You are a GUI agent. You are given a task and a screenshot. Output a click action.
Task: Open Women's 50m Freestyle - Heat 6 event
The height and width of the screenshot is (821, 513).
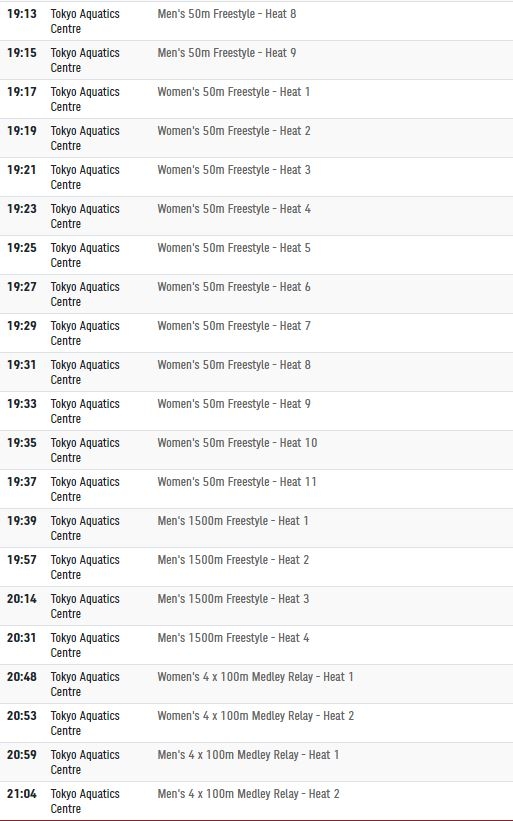tap(234, 287)
